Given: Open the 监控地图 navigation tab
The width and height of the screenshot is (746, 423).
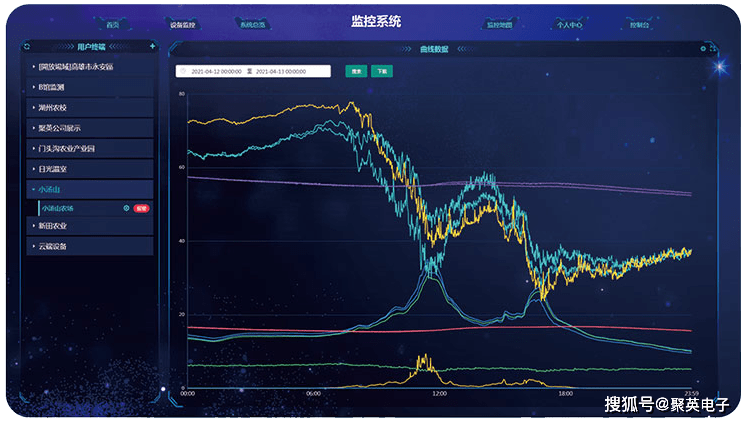Looking at the screenshot, I should [x=498, y=24].
